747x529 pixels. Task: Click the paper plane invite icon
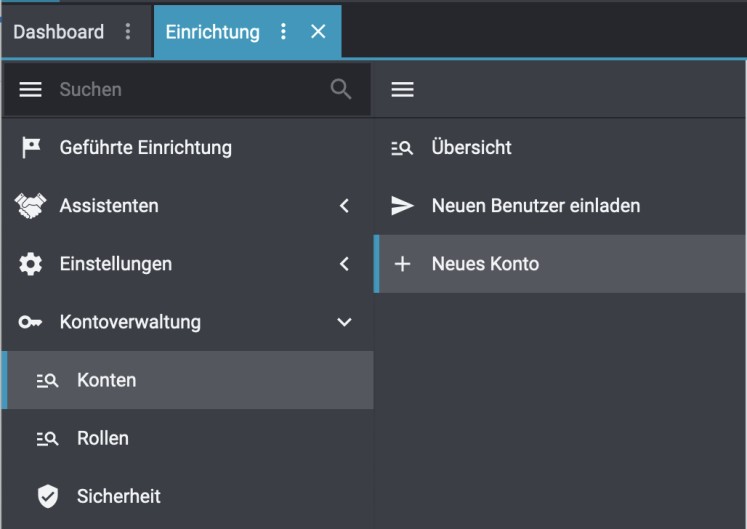click(x=402, y=206)
